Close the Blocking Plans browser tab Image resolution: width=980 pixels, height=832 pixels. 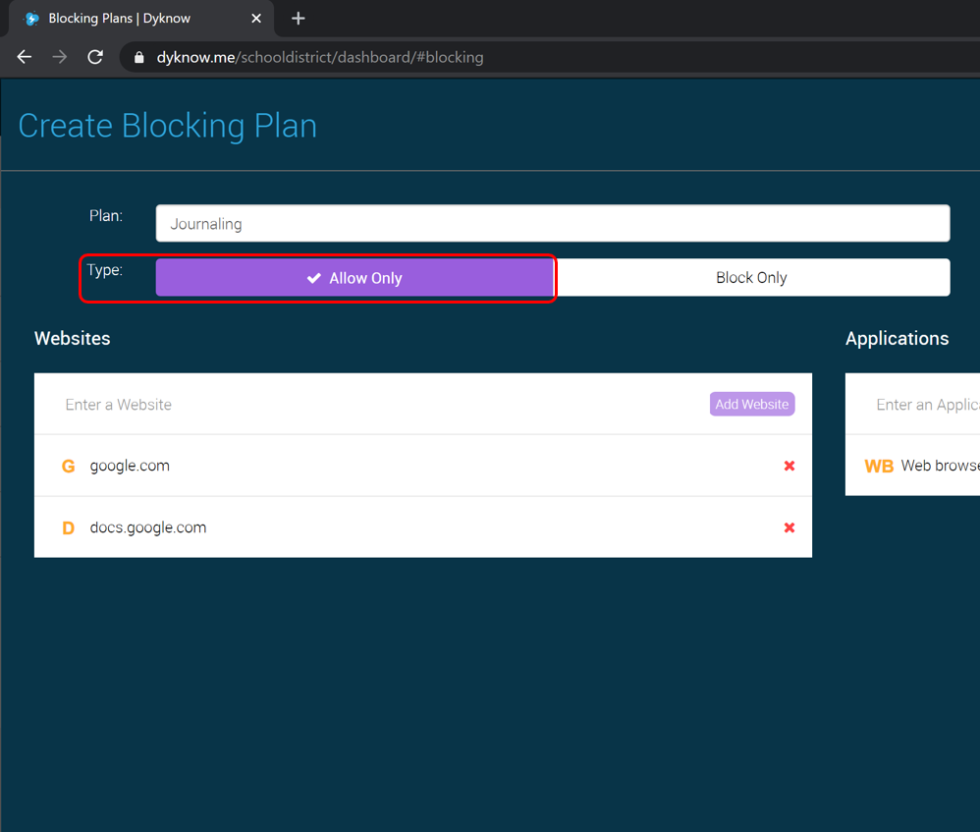click(x=256, y=18)
